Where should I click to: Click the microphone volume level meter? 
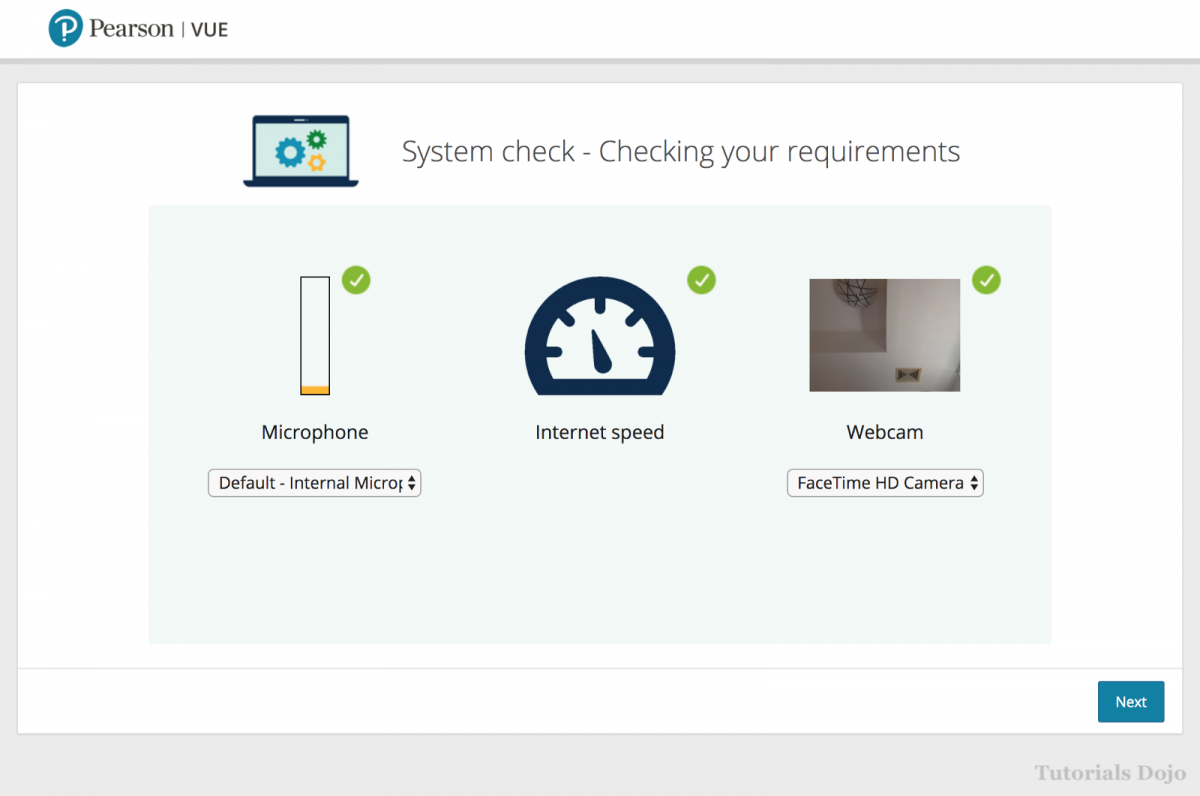[x=315, y=335]
